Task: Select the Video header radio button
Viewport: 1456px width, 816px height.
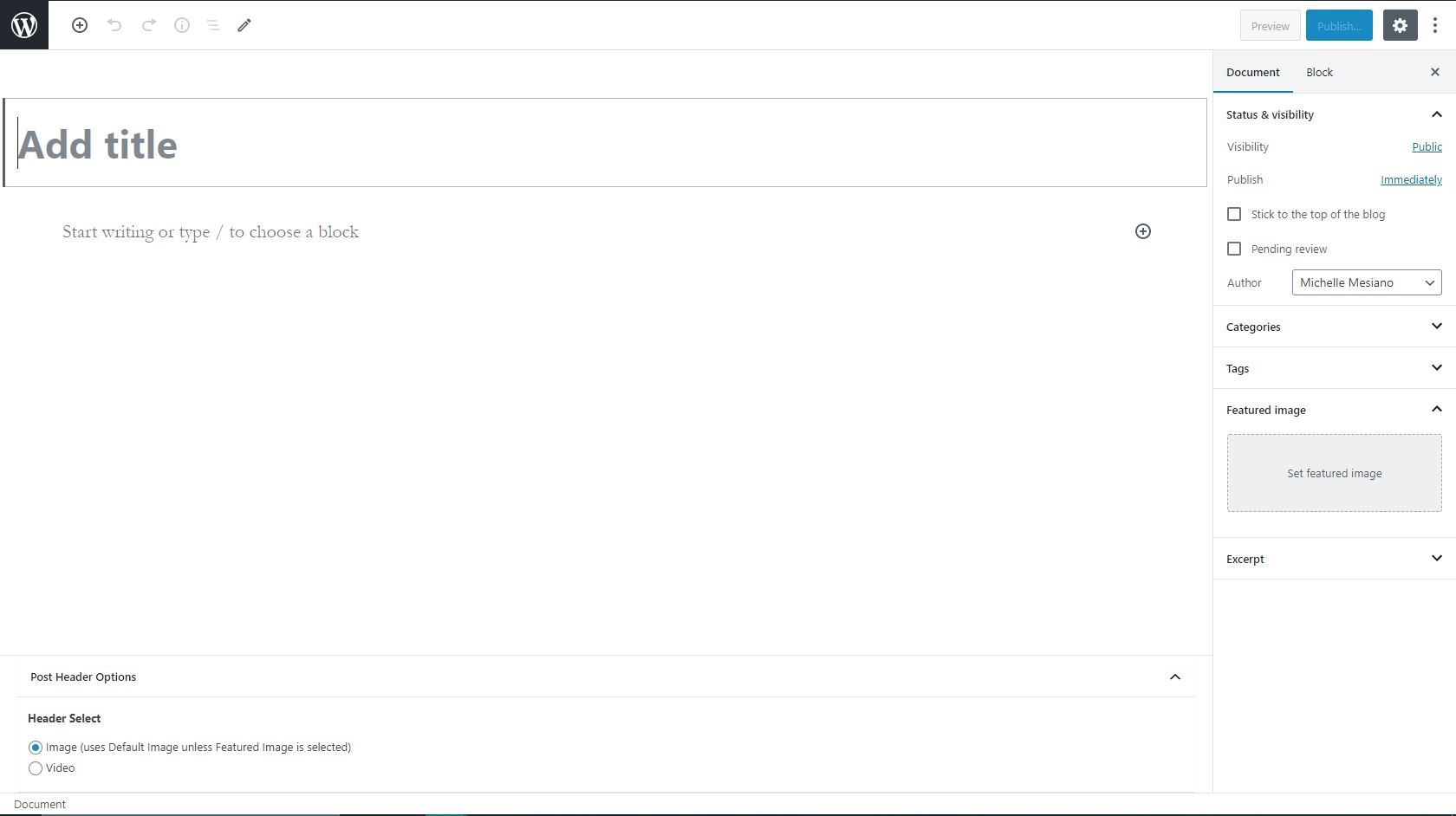Action: click(36, 768)
